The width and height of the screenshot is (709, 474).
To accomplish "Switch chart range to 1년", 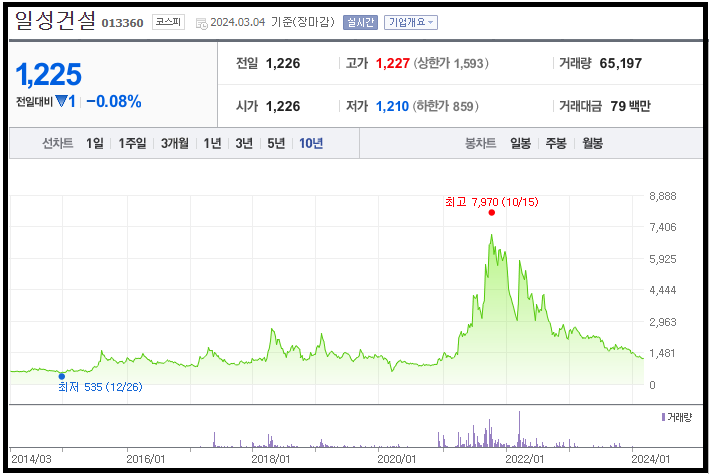I will coord(212,143).
